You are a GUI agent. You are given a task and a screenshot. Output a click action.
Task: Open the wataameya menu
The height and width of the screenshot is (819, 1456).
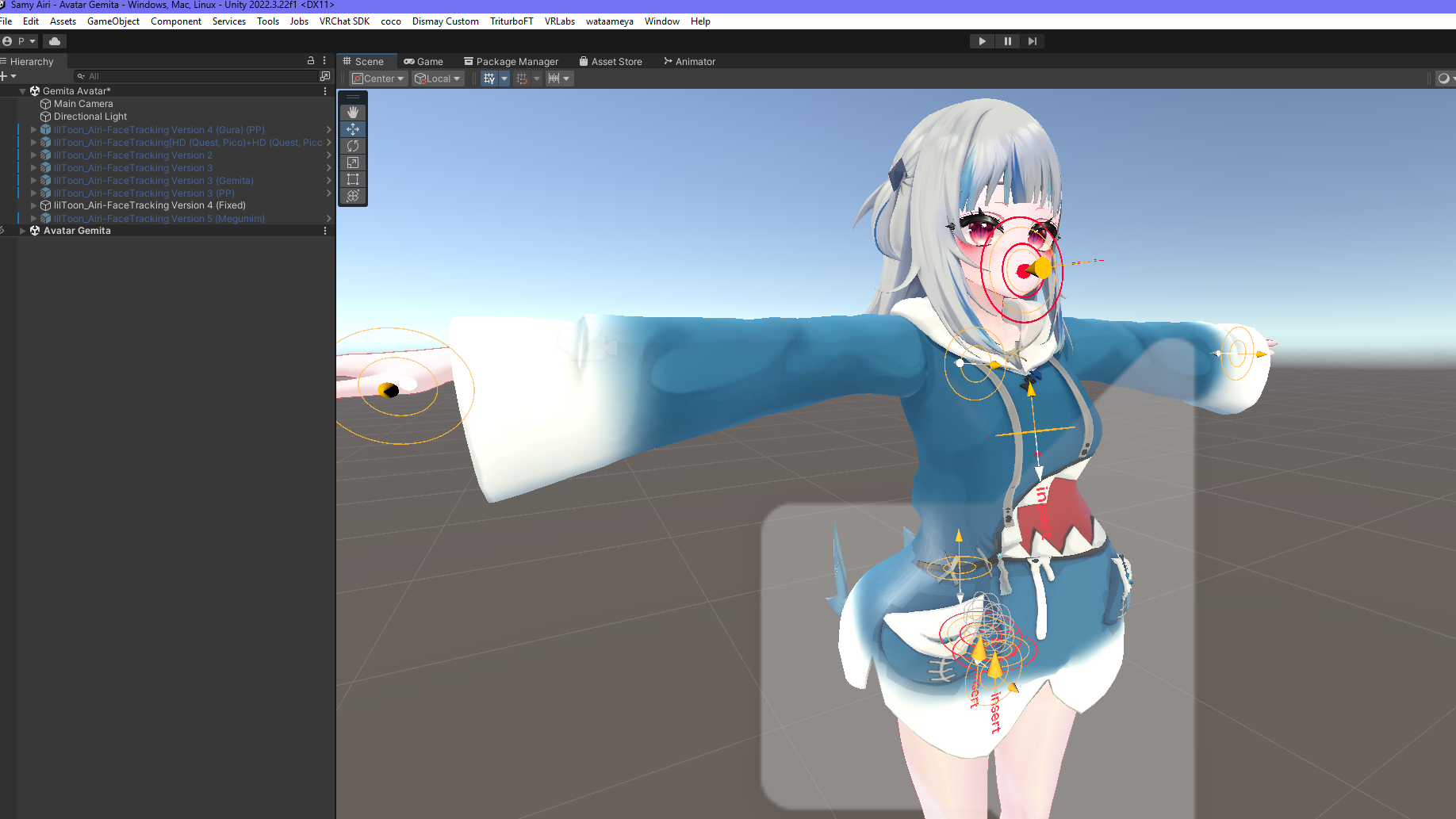pos(610,21)
